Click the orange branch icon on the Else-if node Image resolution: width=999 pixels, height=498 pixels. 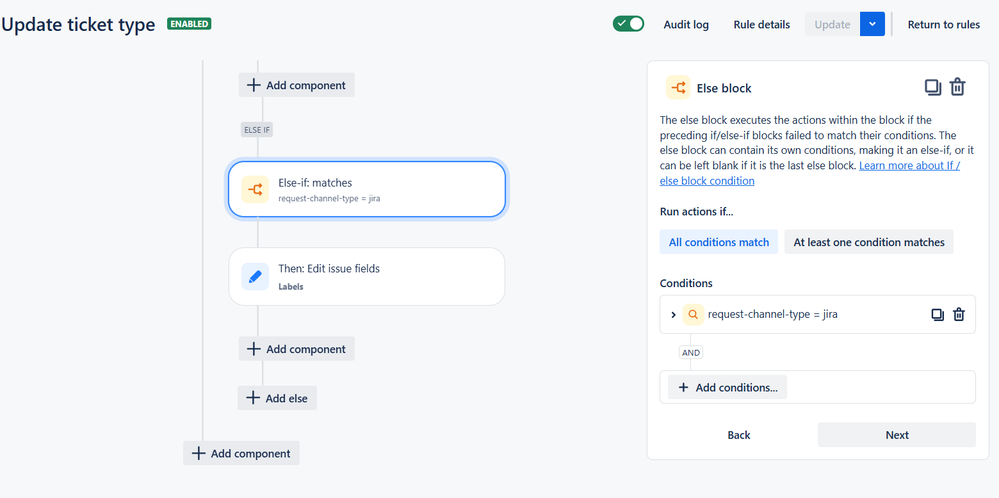pyautogui.click(x=255, y=189)
